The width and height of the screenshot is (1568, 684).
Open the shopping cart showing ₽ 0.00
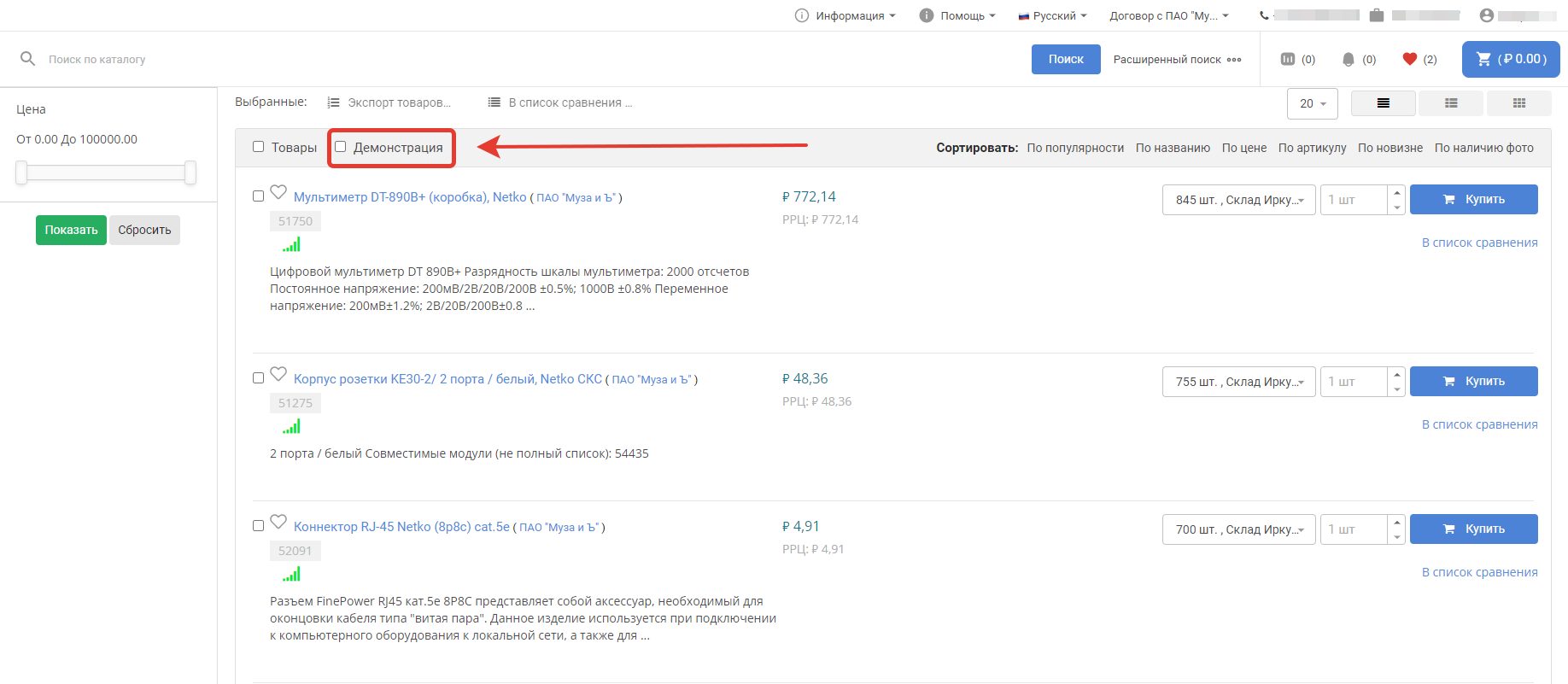click(x=1510, y=59)
